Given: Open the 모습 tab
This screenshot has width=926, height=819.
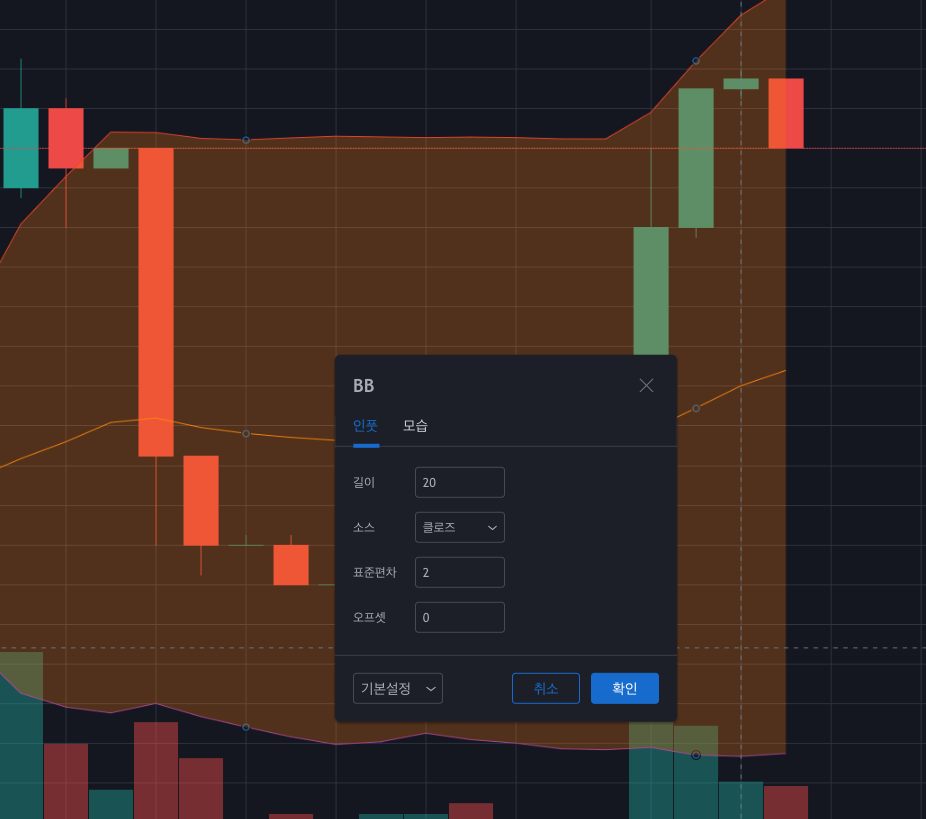Looking at the screenshot, I should (x=415, y=426).
